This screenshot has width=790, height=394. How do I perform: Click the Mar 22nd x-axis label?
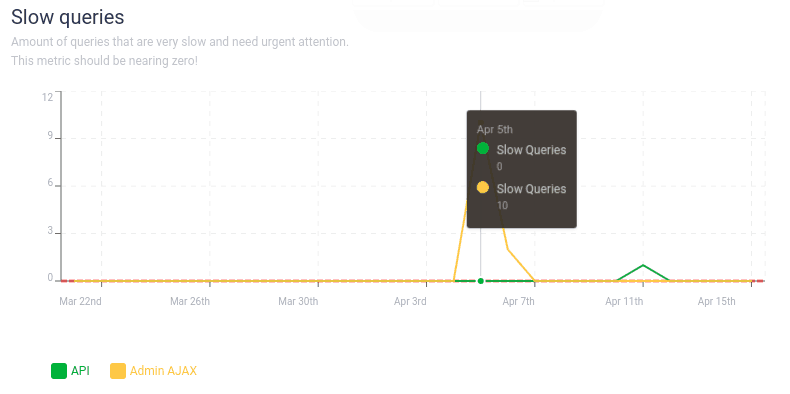click(x=81, y=302)
